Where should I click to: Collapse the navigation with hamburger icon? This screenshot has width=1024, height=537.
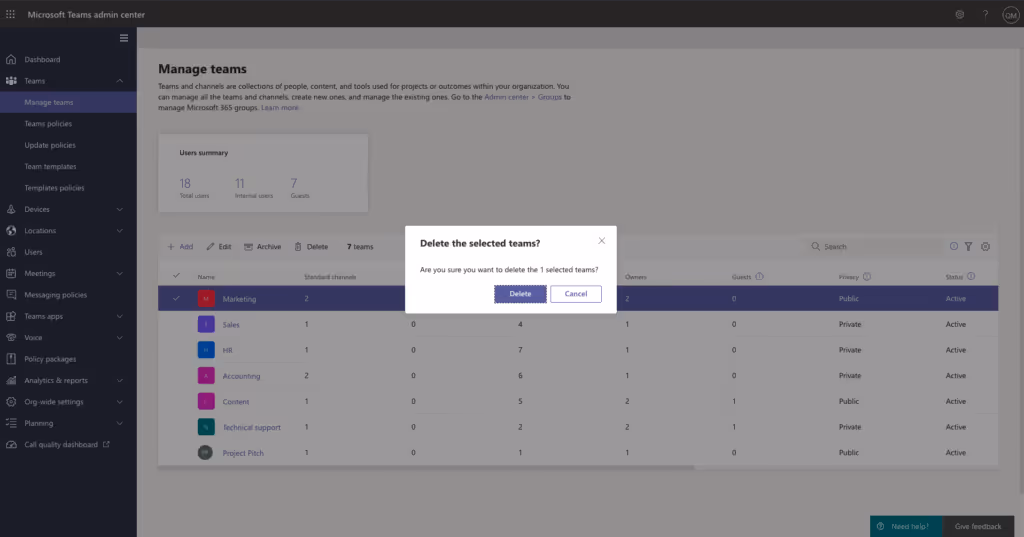(123, 38)
